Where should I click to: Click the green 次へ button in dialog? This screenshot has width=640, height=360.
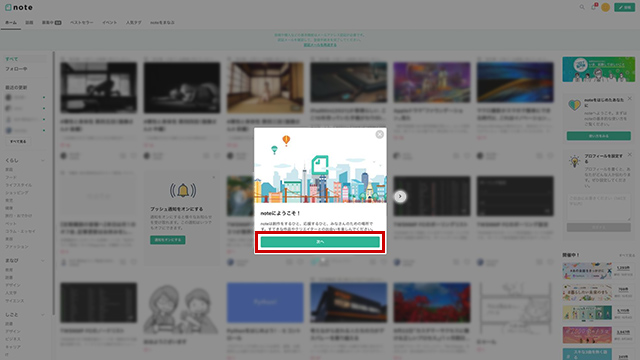click(320, 242)
